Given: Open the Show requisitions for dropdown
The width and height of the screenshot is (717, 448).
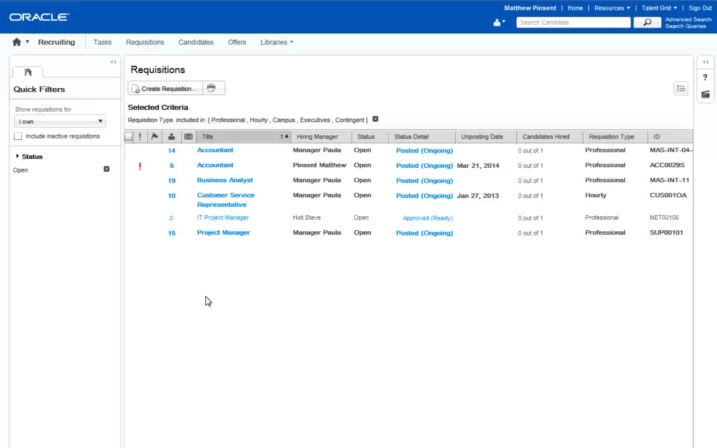Looking at the screenshot, I should (x=60, y=121).
